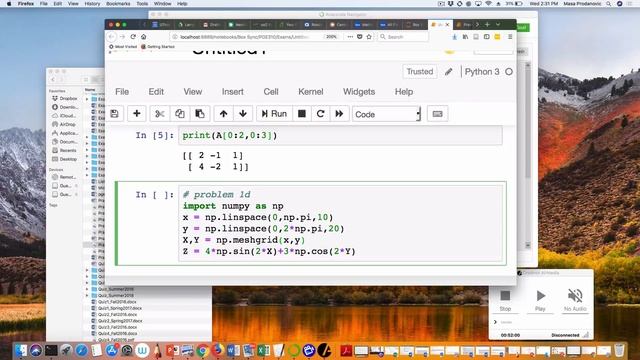Open a new Firefox tab with plus
This screenshot has height=360, width=640.
(487, 25)
